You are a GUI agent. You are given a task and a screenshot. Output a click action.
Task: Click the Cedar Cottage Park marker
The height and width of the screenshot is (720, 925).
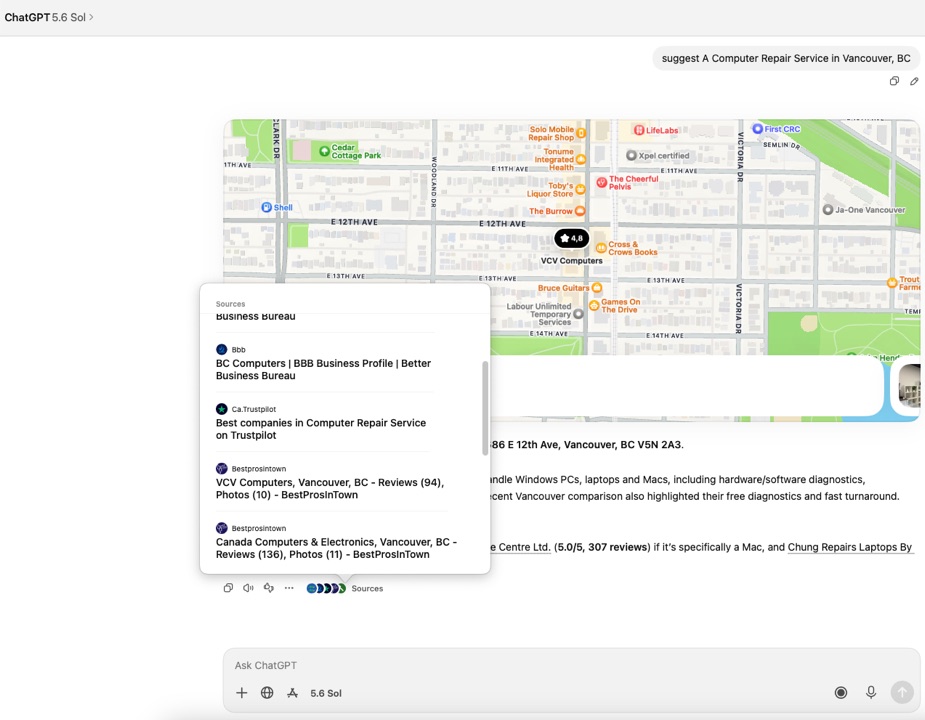point(324,151)
